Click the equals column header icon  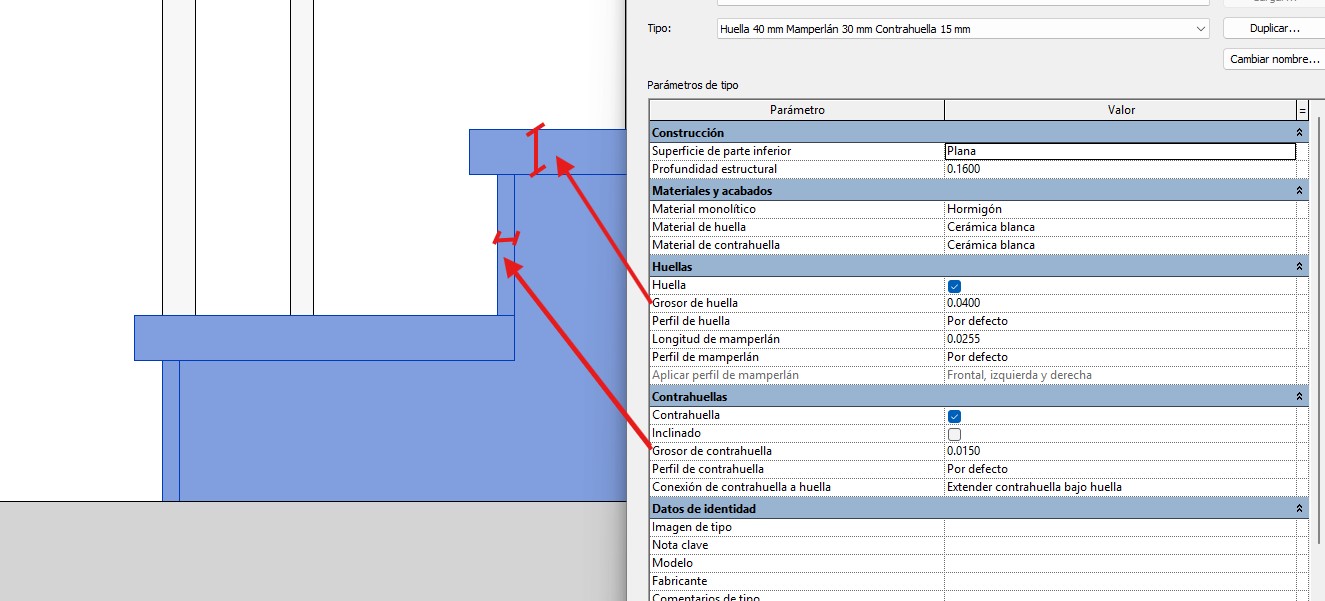point(1302,110)
